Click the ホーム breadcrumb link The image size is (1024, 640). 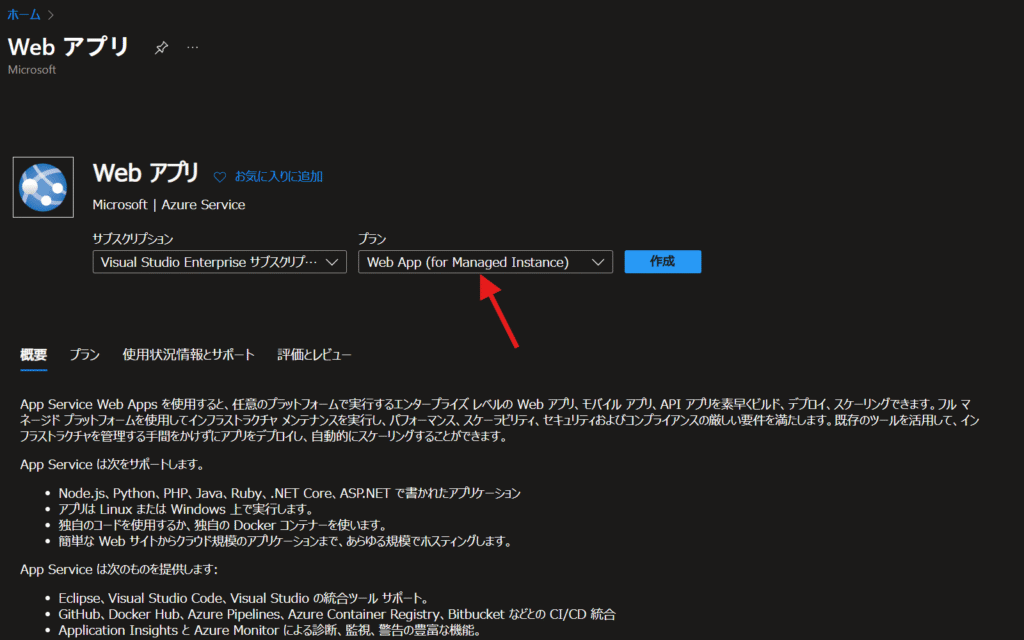coord(24,14)
